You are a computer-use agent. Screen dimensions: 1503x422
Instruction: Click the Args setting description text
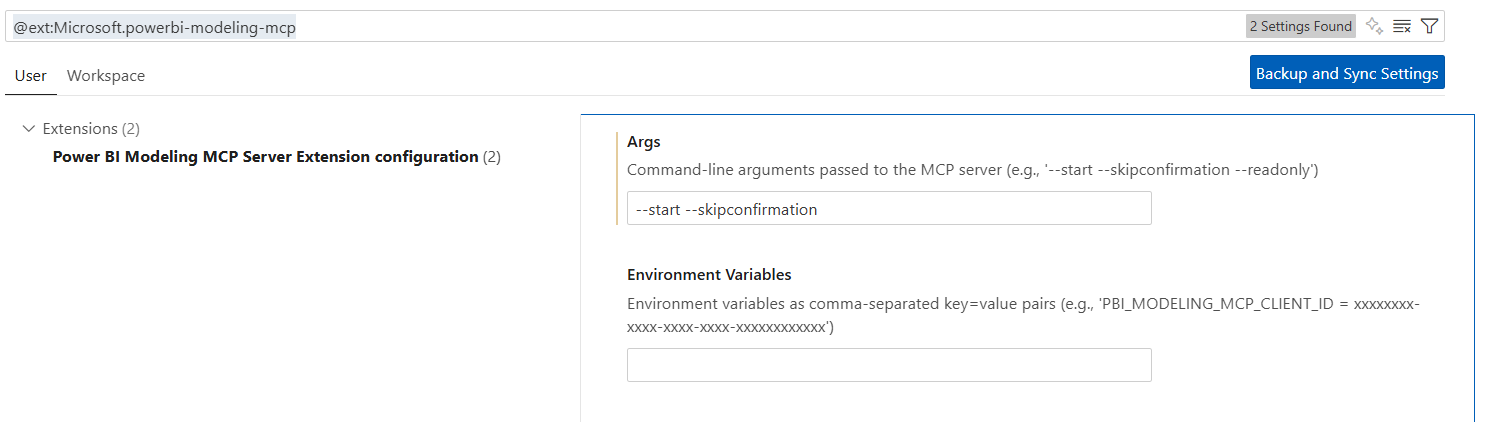pyautogui.click(x=972, y=170)
